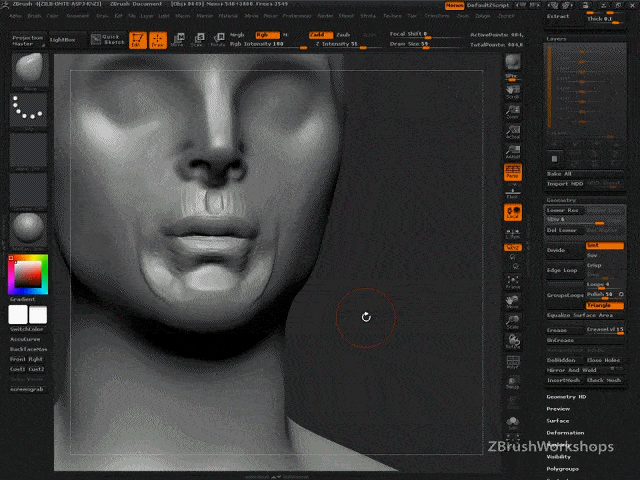Click the Actual size icon

pos(513,132)
